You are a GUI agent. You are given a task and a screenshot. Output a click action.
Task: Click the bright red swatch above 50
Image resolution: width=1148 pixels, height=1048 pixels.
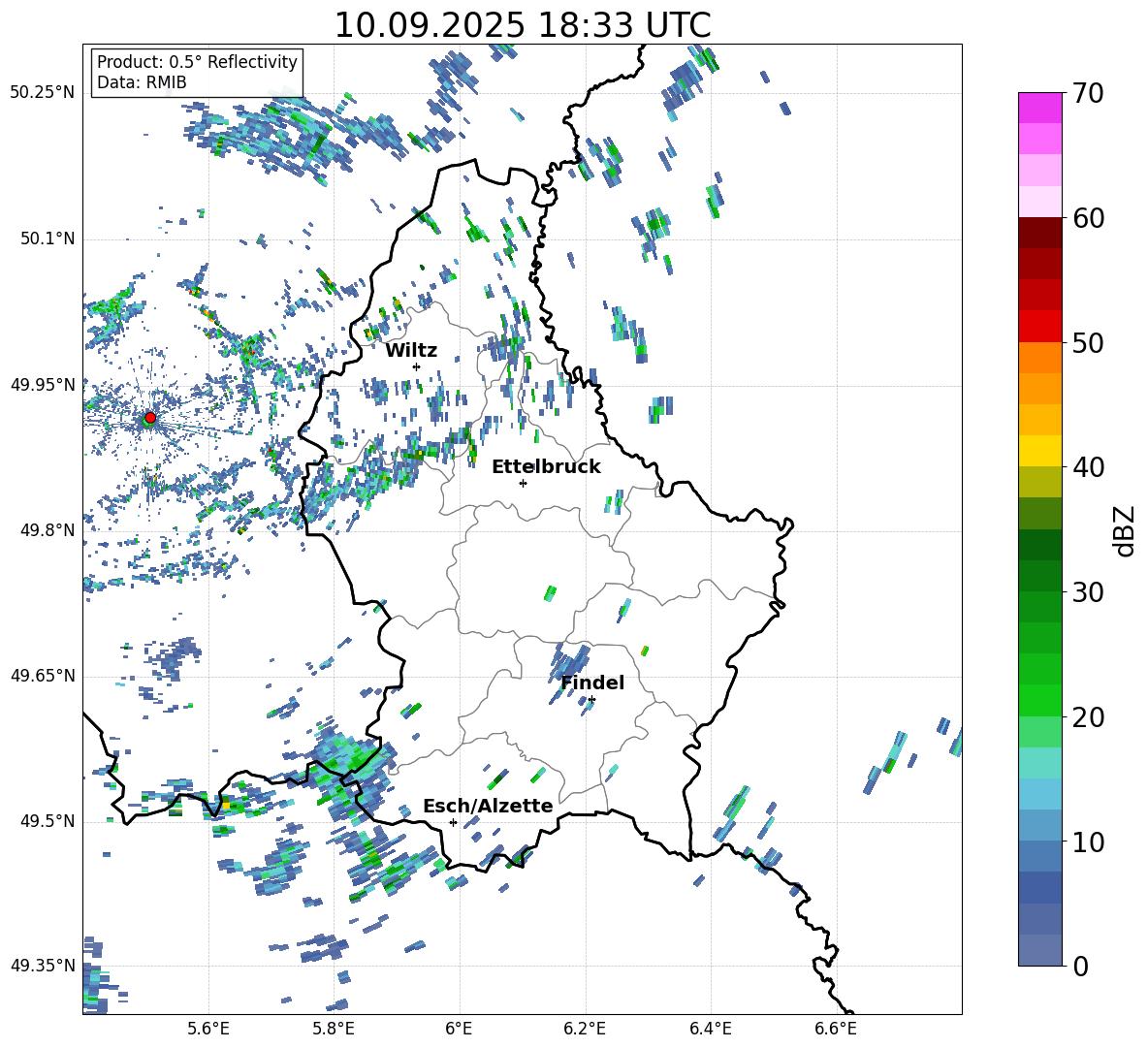tap(1039, 326)
